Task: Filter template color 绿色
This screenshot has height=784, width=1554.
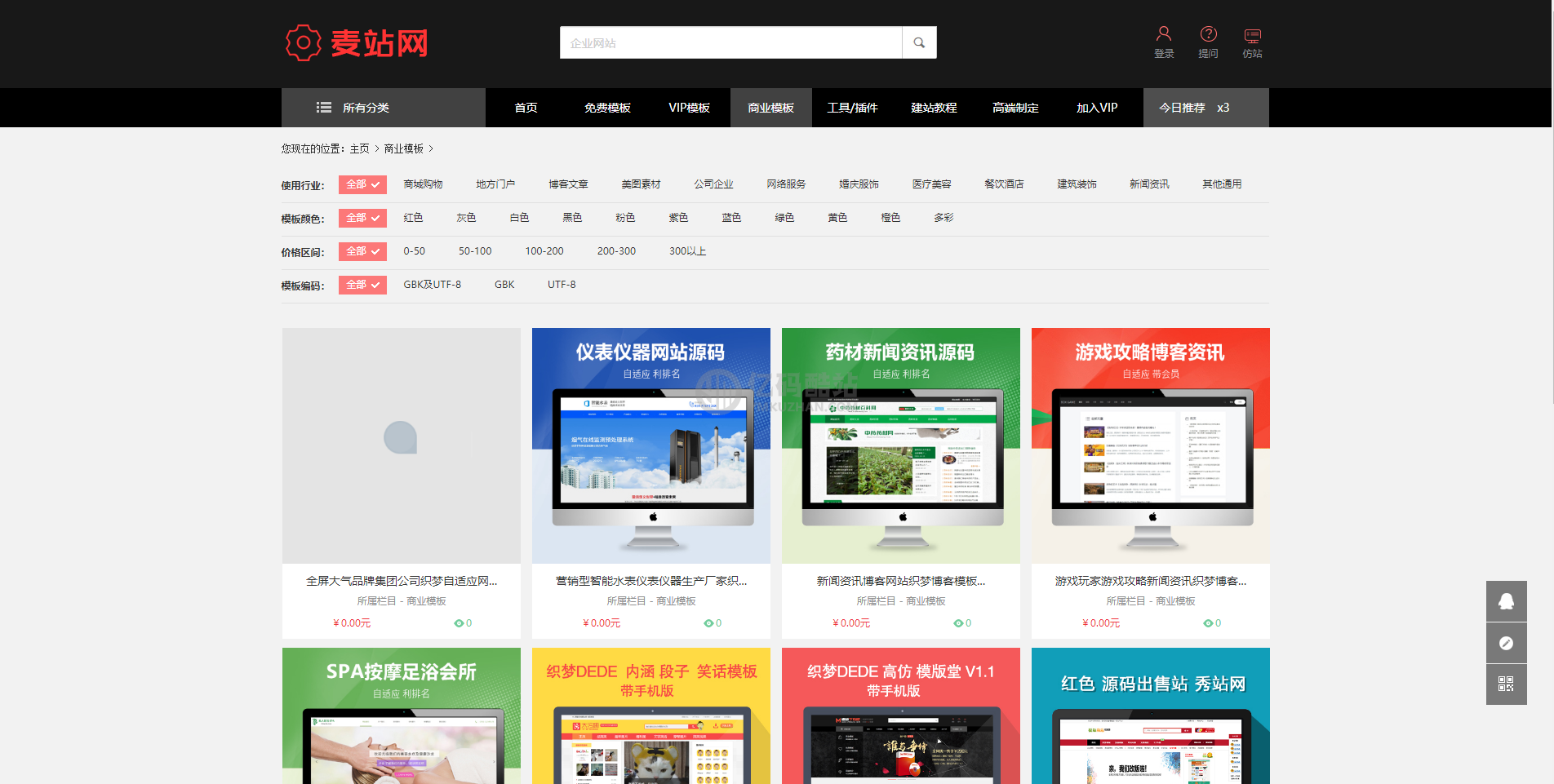Action: click(784, 218)
